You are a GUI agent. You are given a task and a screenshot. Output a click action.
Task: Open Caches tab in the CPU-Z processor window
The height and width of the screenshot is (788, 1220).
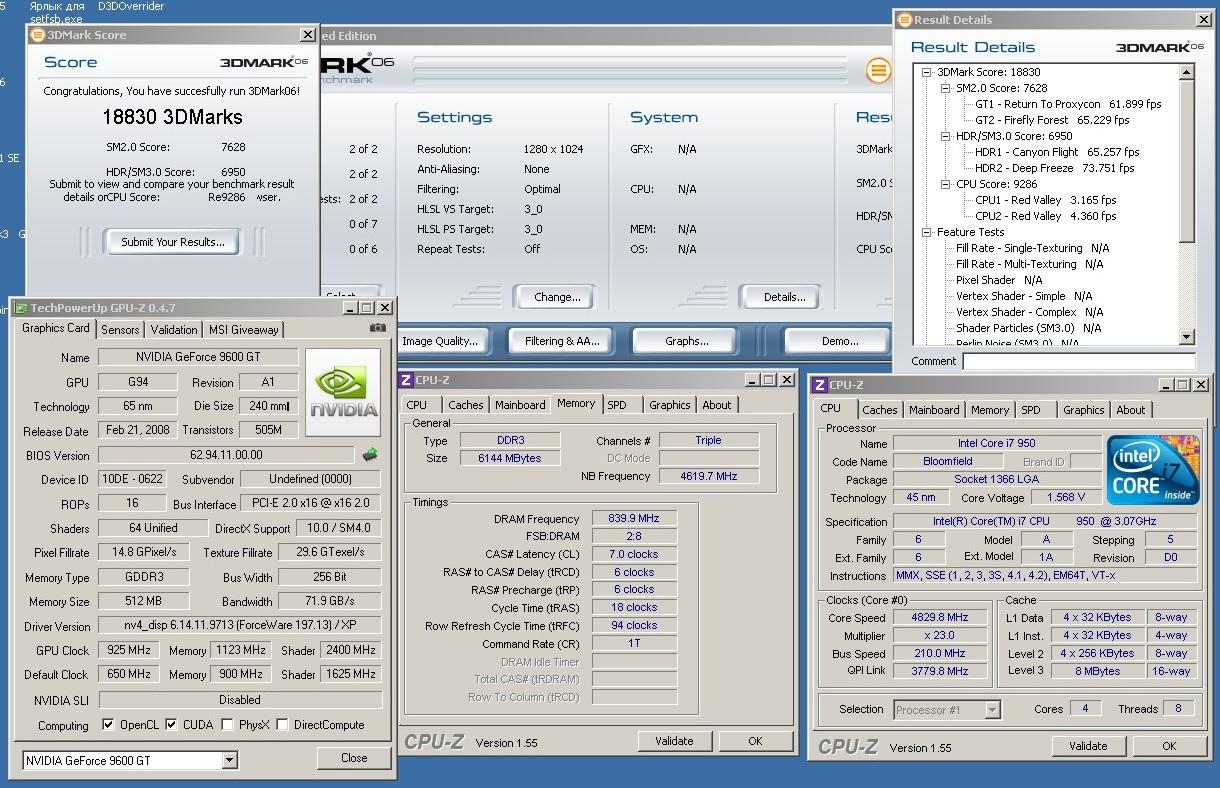point(880,410)
